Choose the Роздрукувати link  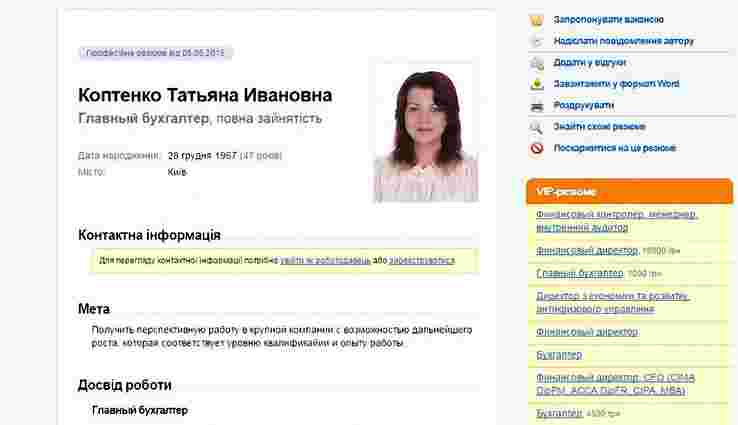click(x=584, y=105)
